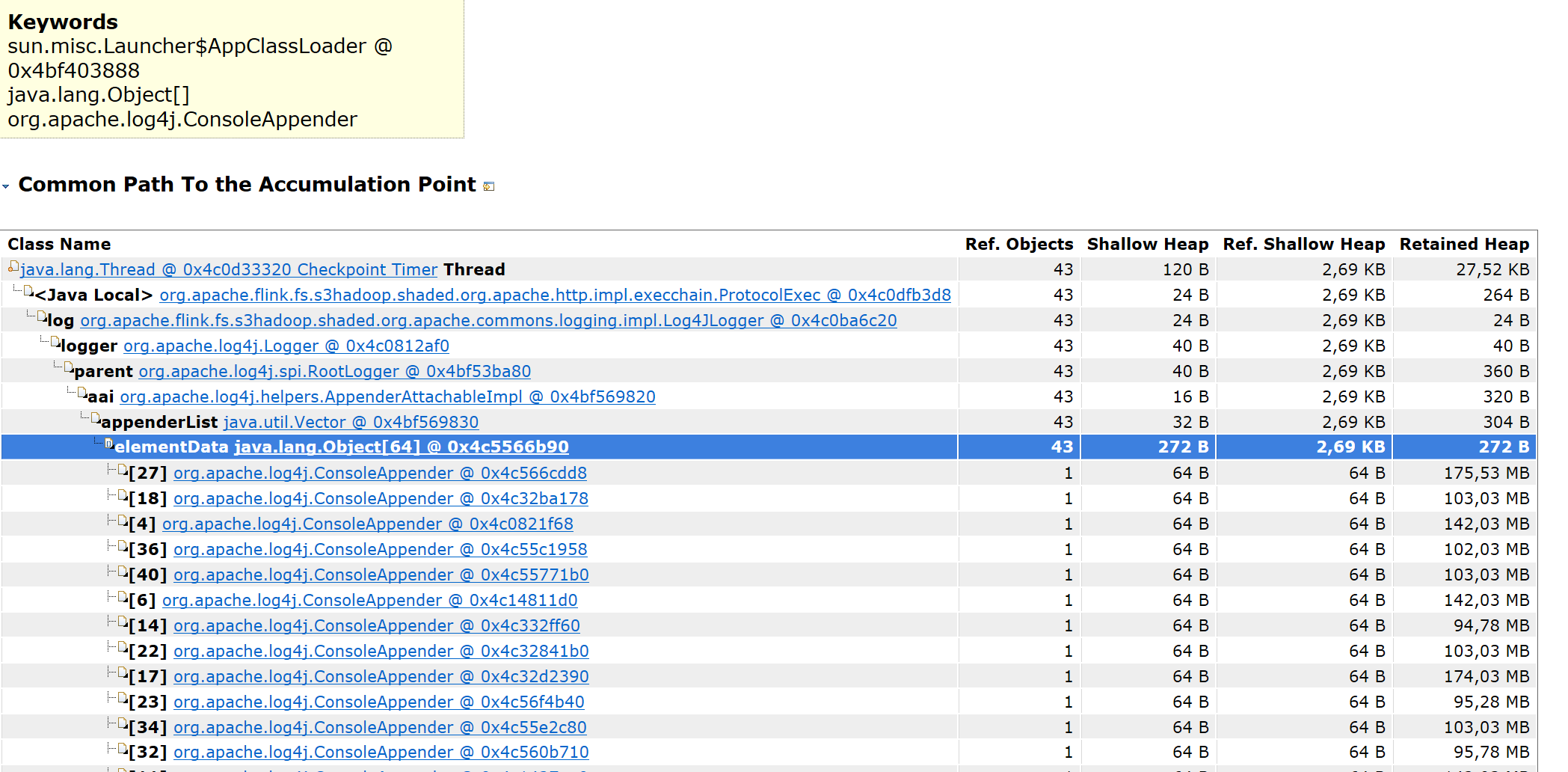Open ConsoleAppender @ 0x4c32ba178 at index [18]
1568x772 pixels.
[381, 499]
